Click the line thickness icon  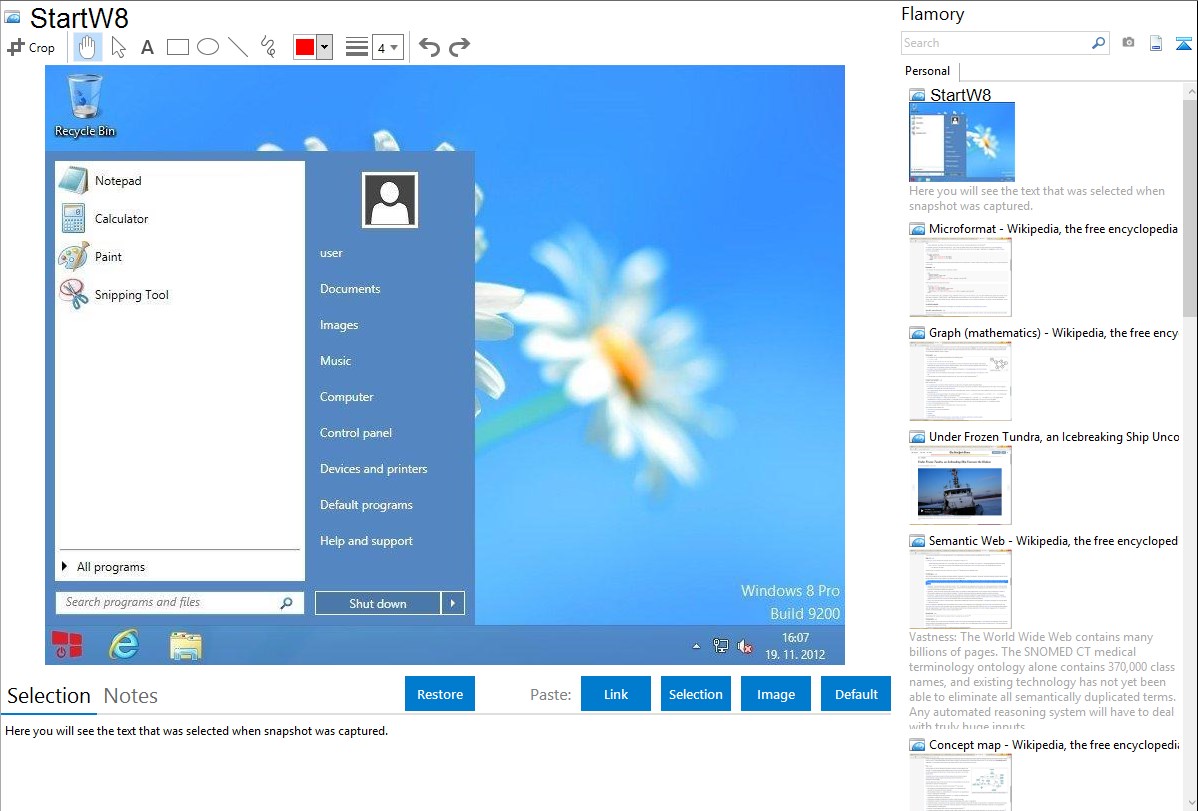(357, 47)
